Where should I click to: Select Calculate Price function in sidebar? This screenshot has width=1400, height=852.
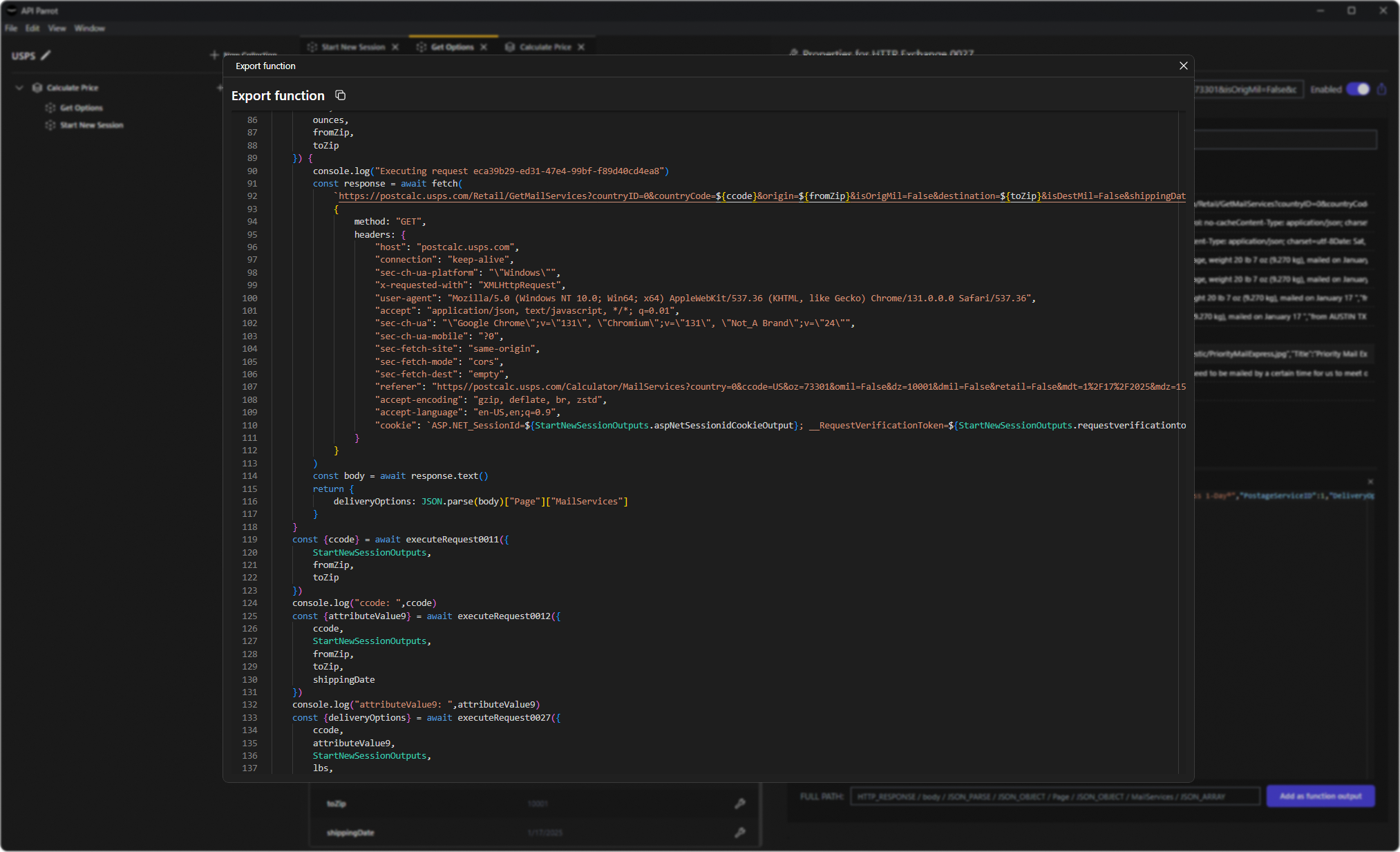pyautogui.click(x=73, y=88)
